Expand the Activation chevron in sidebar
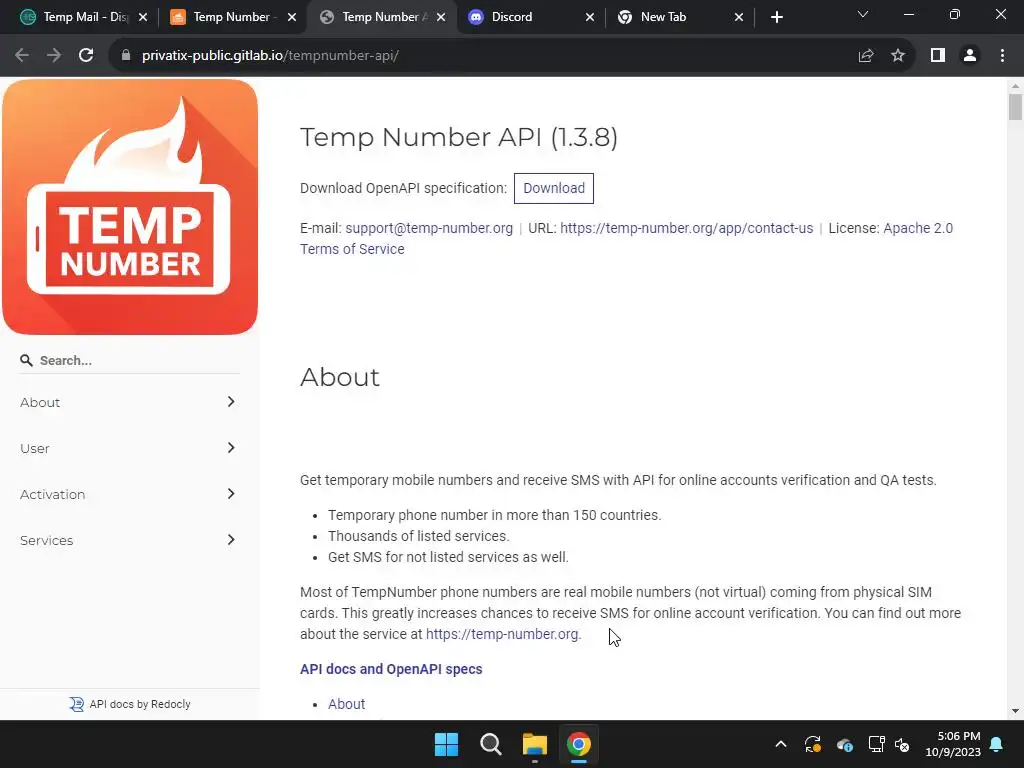 [x=231, y=494]
